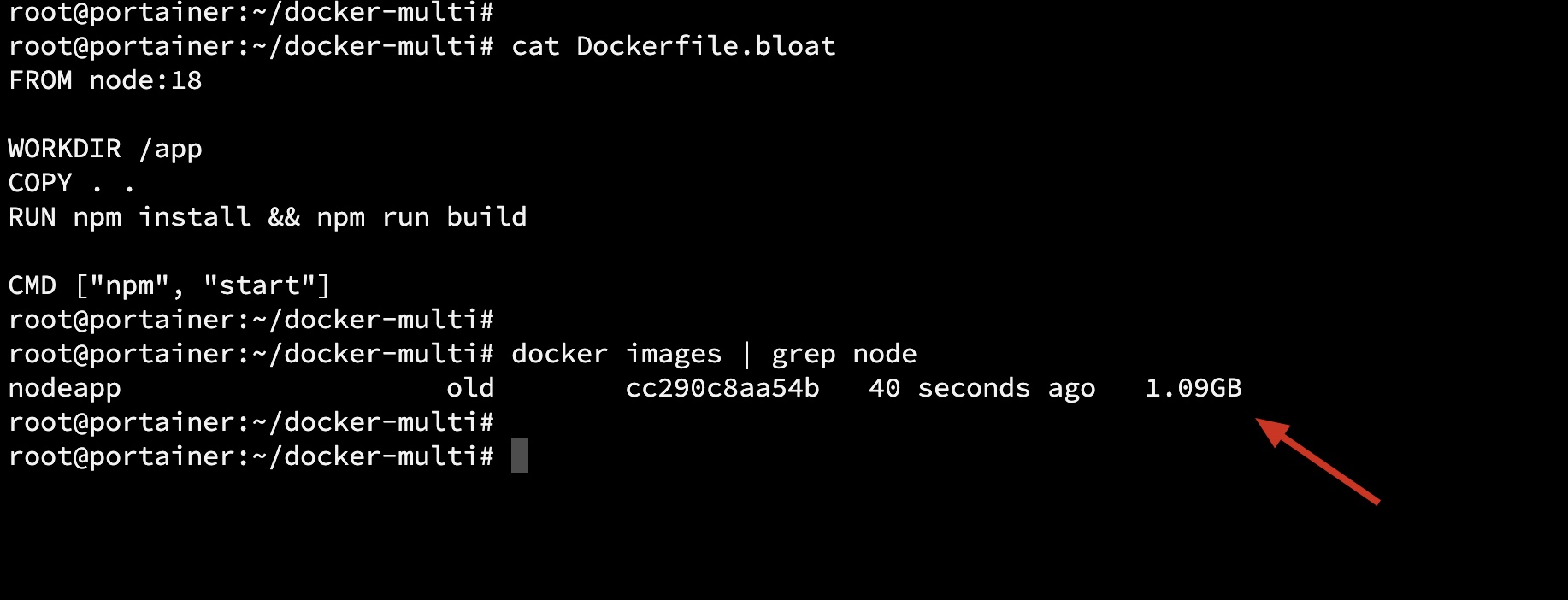Click the FROM node:18 line
Image resolution: width=1568 pixels, height=600 pixels.
[x=105, y=80]
